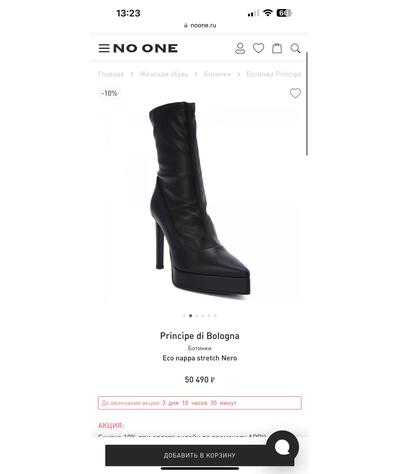
Task: Open the user account profile icon
Action: (x=240, y=48)
